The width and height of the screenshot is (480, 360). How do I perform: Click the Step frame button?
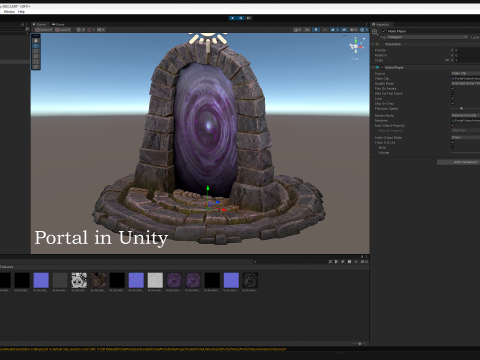(248, 18)
